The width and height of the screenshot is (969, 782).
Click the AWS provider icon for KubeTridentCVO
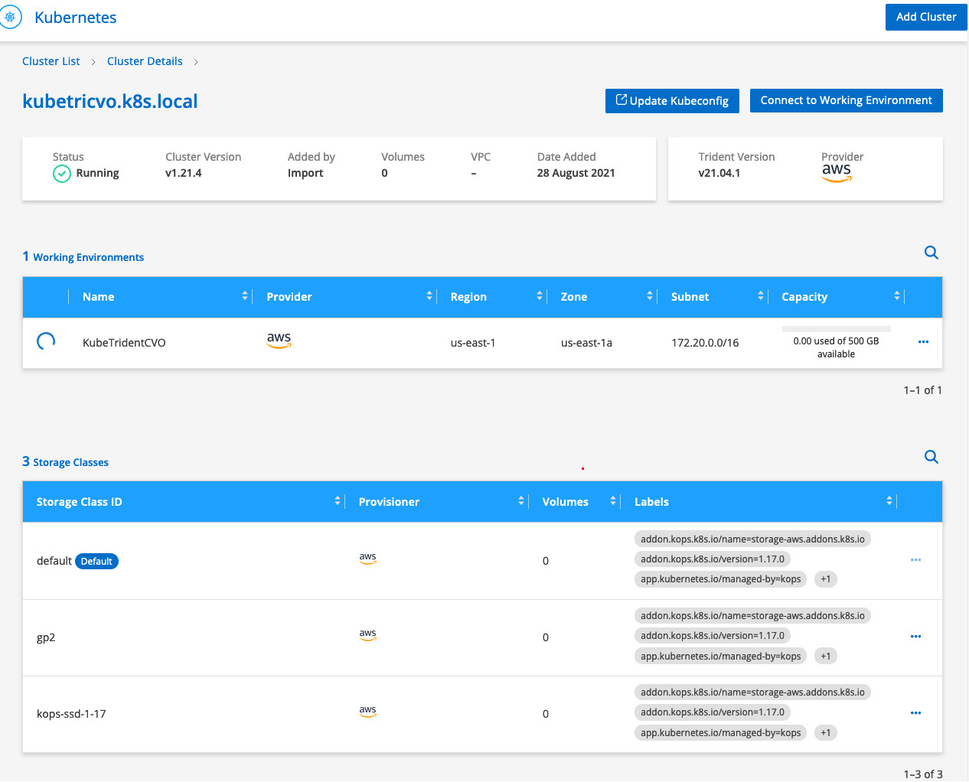(278, 340)
